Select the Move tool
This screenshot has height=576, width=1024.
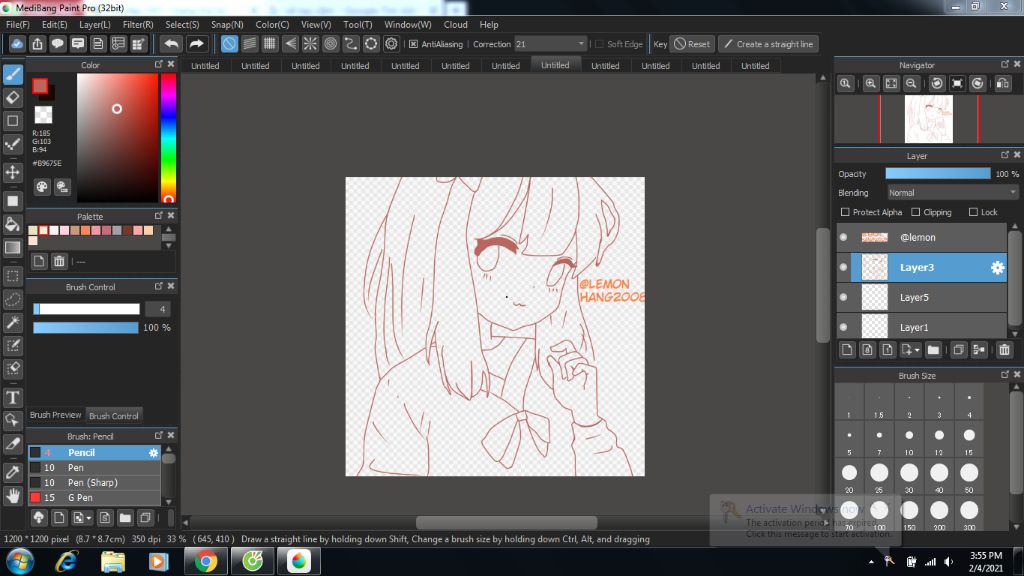point(13,172)
